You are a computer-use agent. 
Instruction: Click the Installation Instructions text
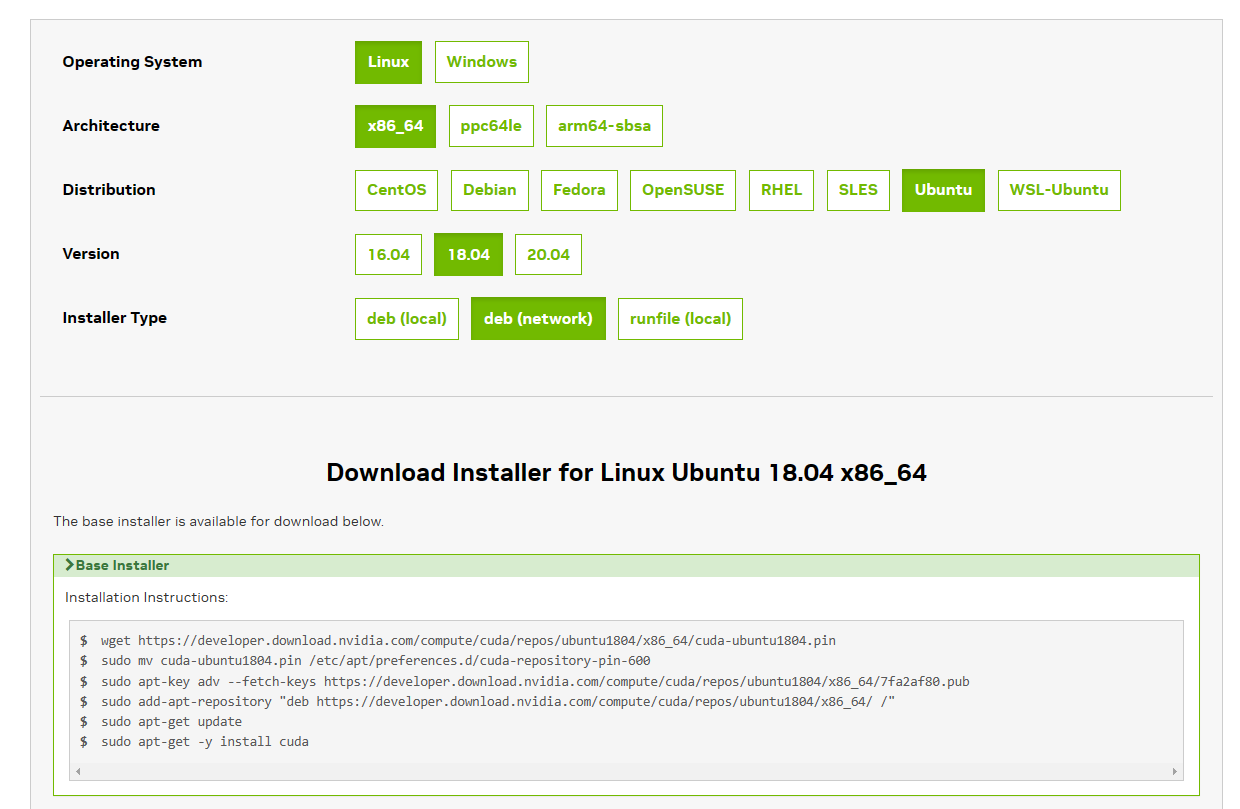(147, 597)
